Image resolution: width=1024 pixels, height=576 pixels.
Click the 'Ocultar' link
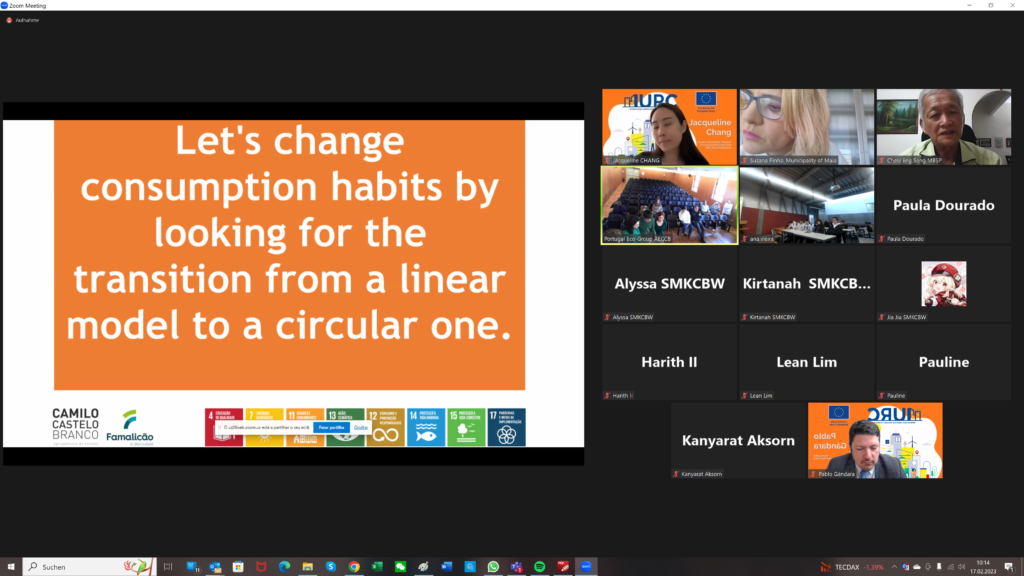360,427
